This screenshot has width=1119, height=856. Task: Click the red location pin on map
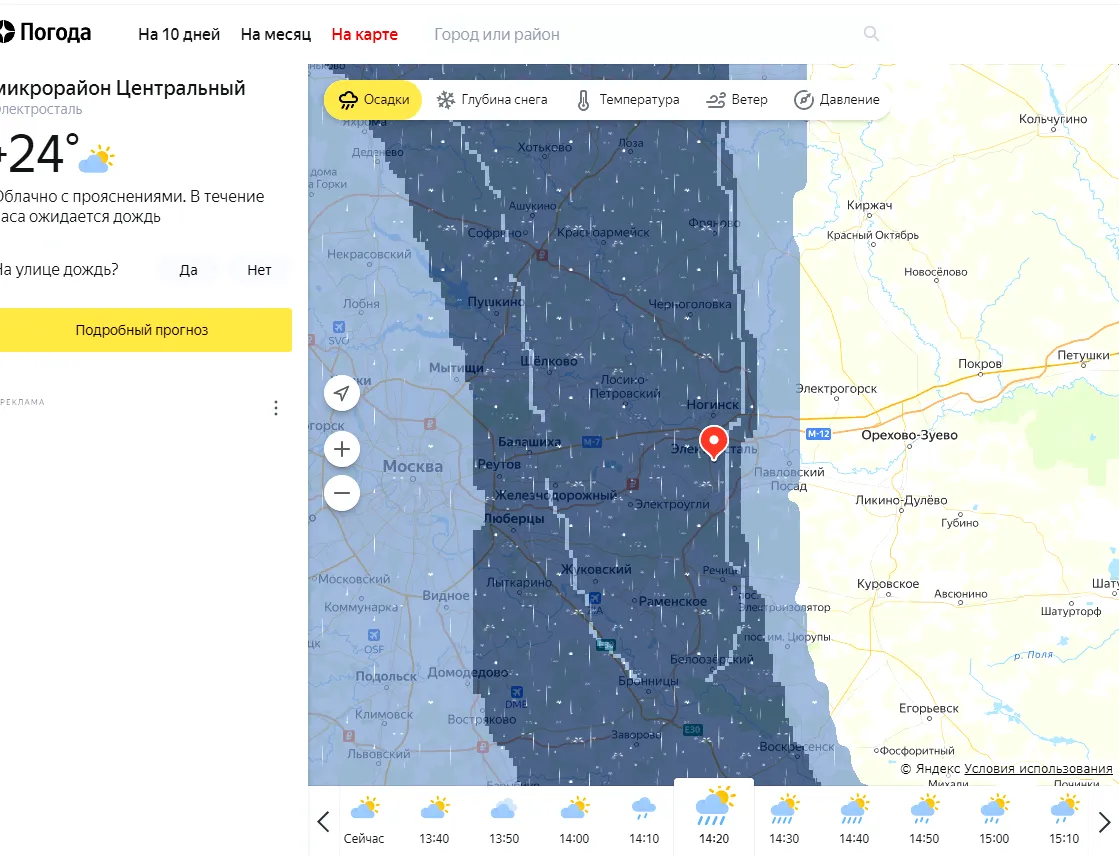pos(713,441)
